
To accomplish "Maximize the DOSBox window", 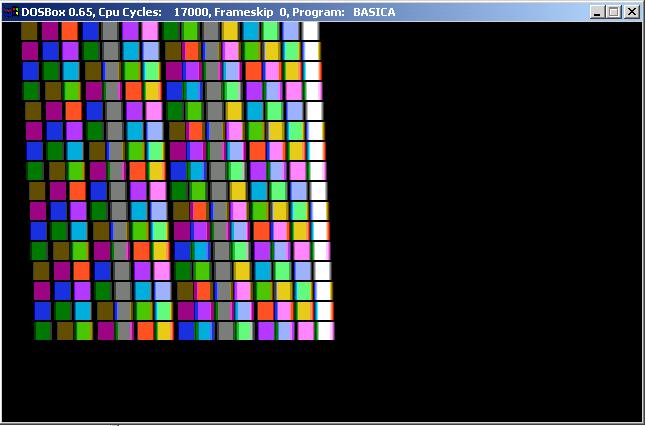I will pyautogui.click(x=614, y=12).
